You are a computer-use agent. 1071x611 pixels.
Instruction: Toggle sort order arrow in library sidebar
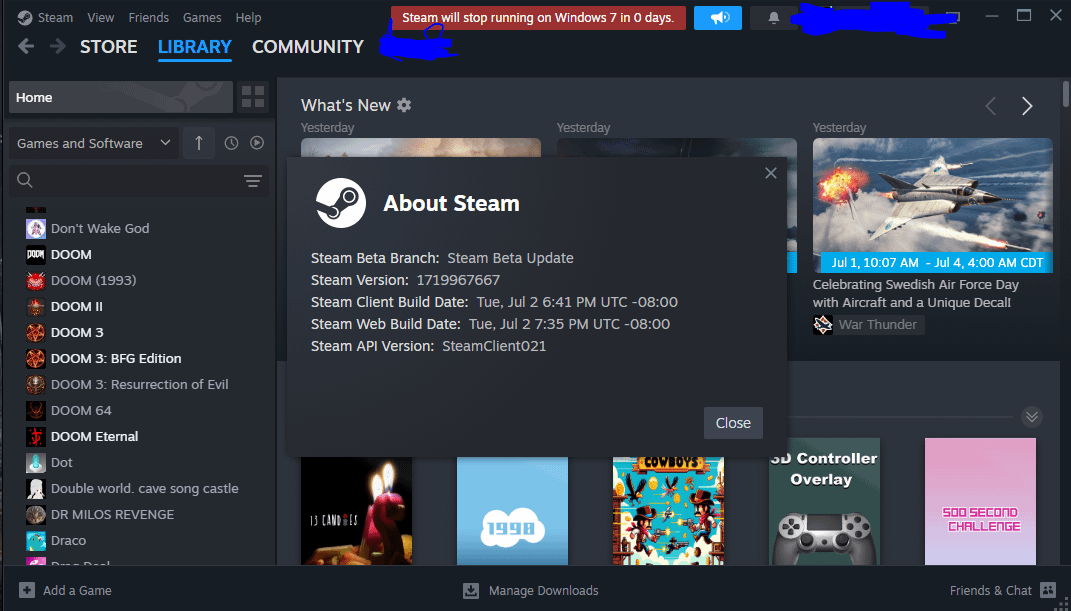click(199, 143)
